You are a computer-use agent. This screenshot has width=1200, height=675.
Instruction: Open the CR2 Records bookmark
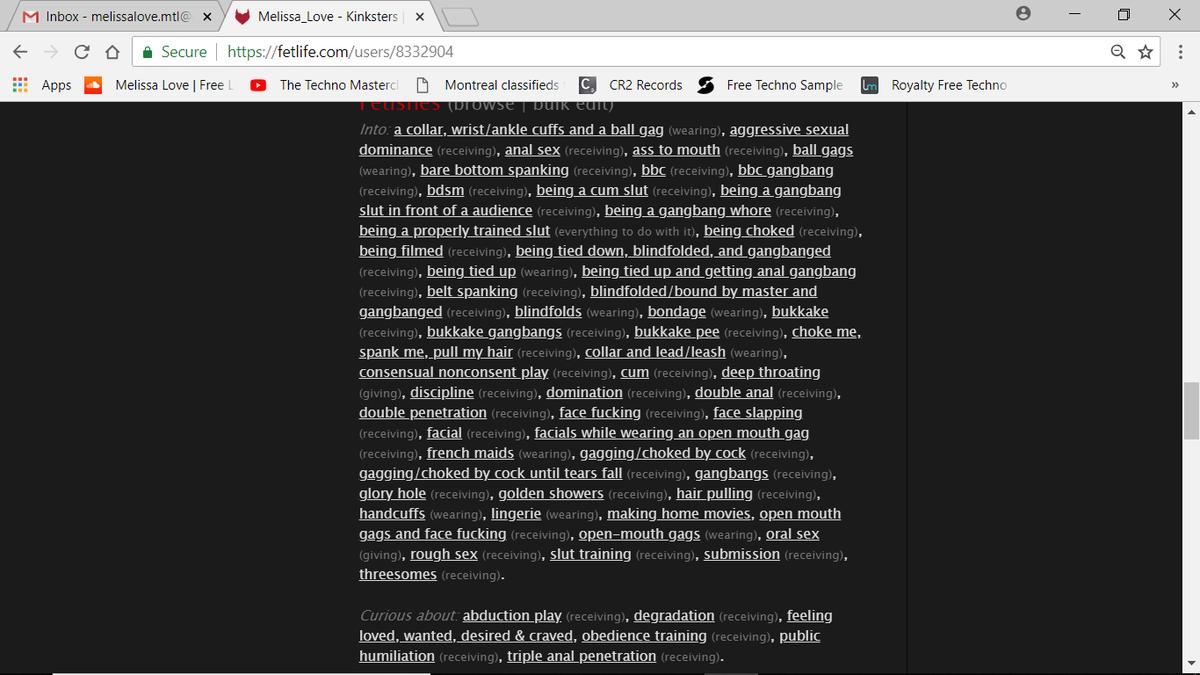[x=632, y=85]
